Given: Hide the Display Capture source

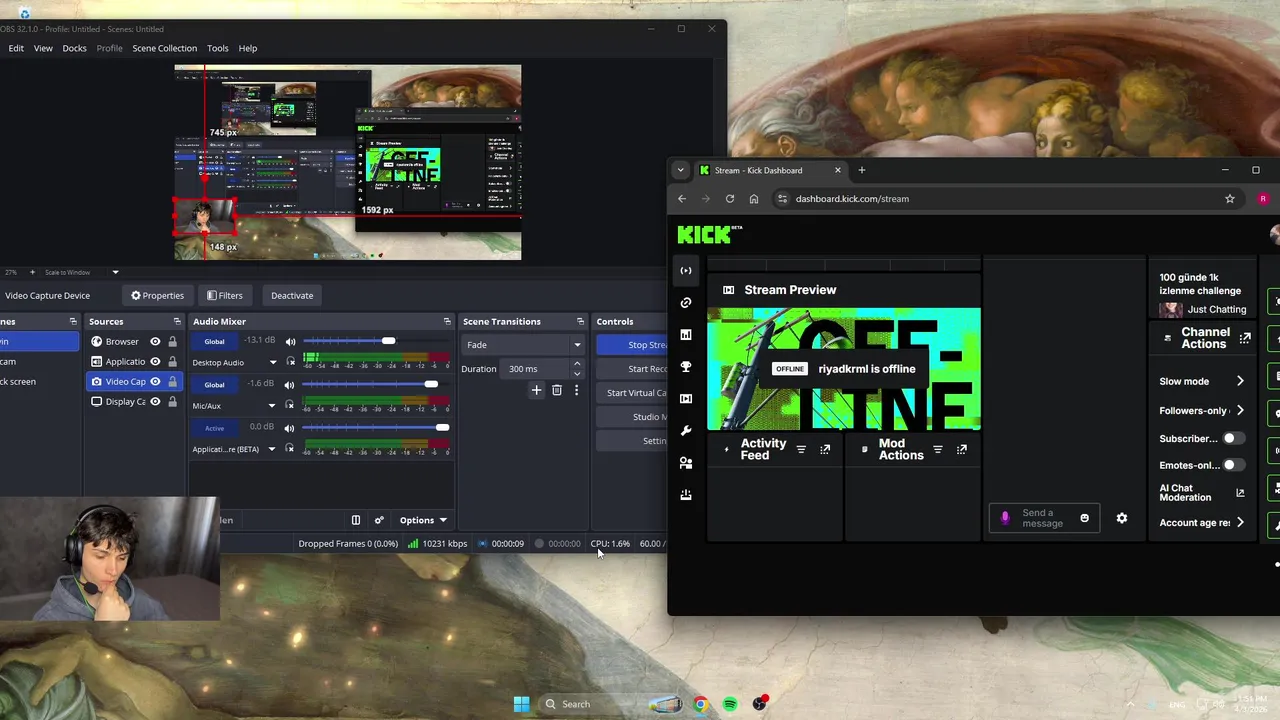Looking at the screenshot, I should pos(155,401).
